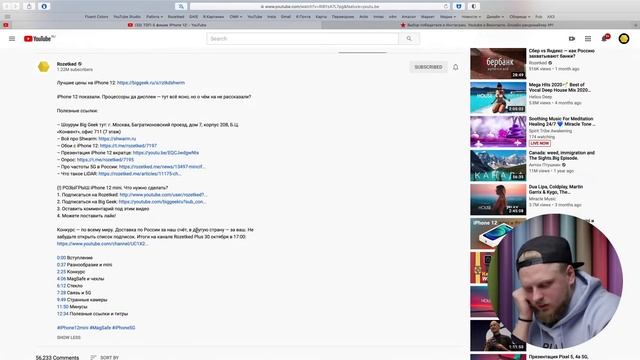Go back with Safari's back arrow
This screenshot has height=360, width=640.
6,6
